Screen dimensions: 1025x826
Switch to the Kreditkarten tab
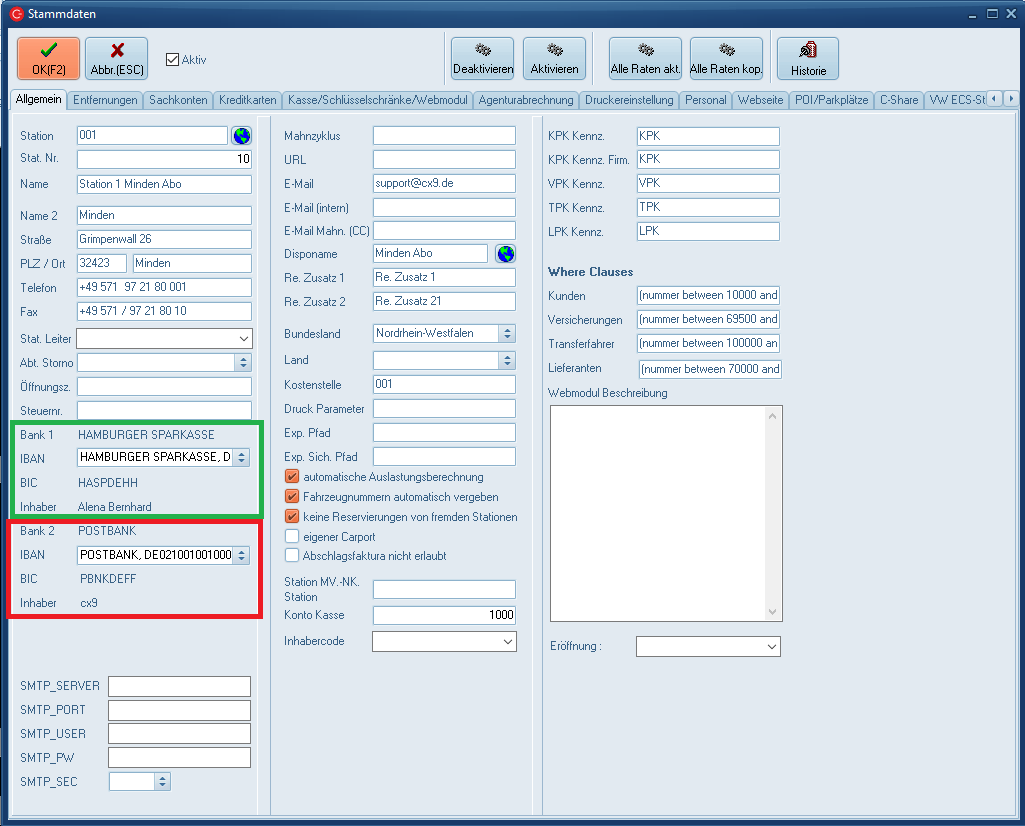(247, 100)
